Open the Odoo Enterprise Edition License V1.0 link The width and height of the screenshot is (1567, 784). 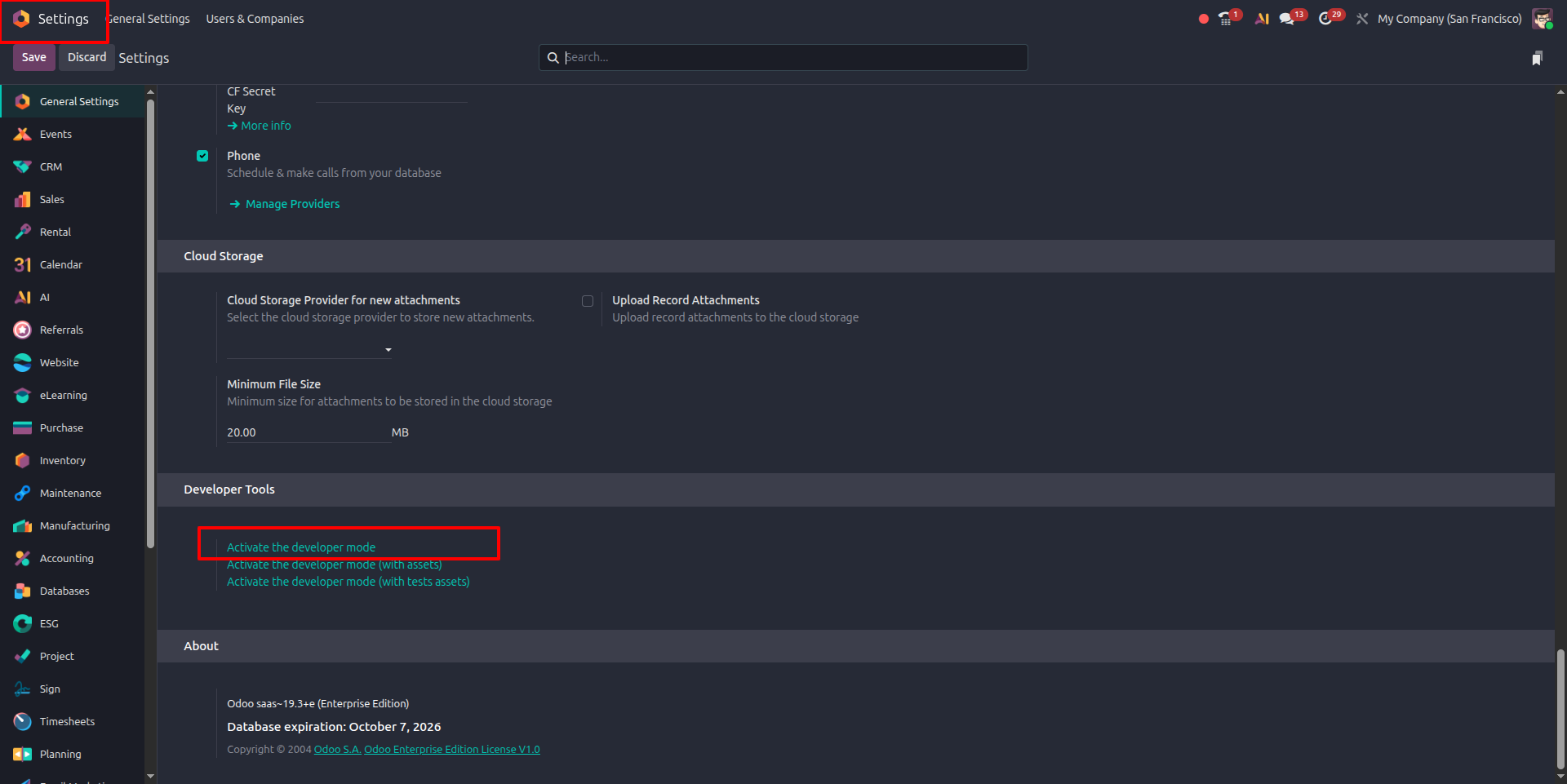(452, 750)
